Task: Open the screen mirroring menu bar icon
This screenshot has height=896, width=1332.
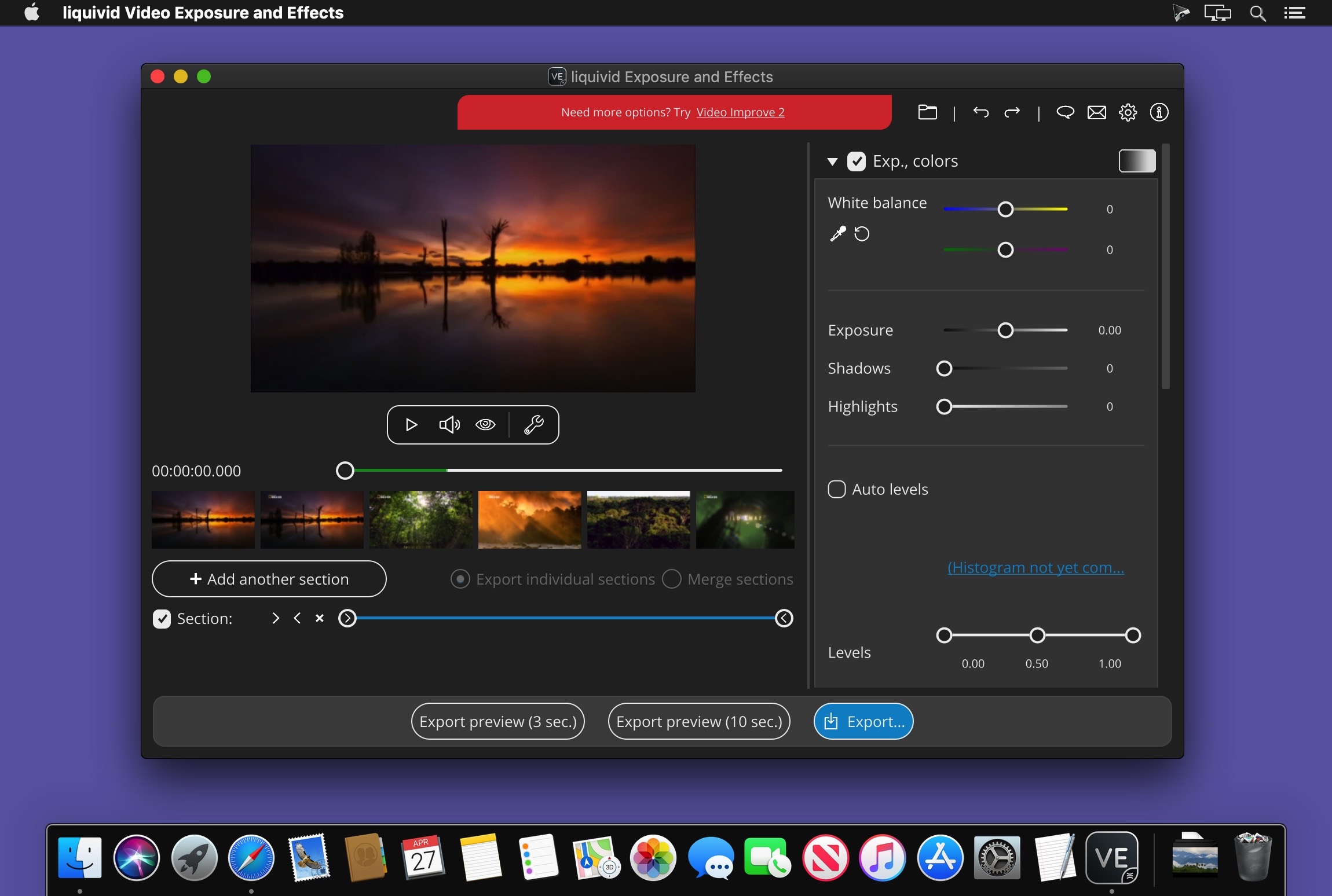Action: (1217, 13)
